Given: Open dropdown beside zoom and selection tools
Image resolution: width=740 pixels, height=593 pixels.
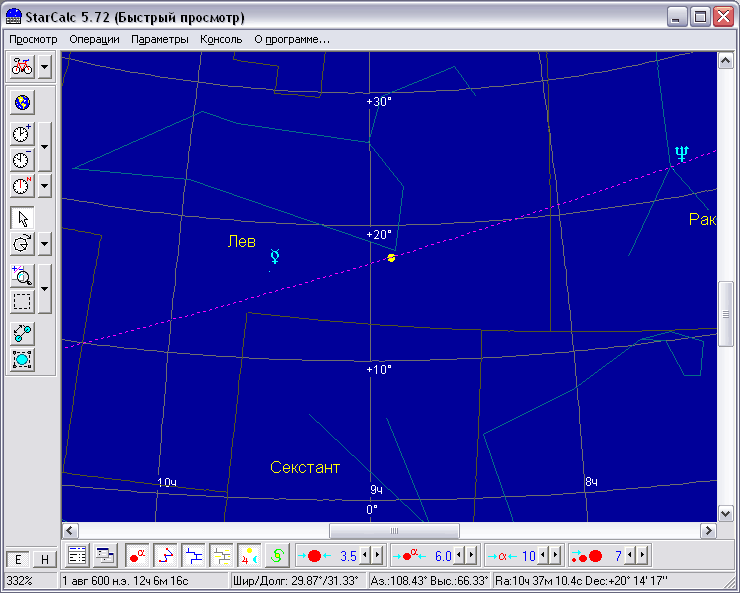Looking at the screenshot, I should point(44,289).
